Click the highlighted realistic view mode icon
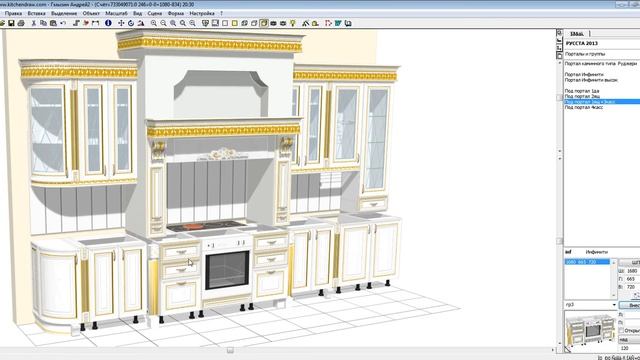Image resolution: width=640 pixels, height=360 pixels. coord(264,23)
